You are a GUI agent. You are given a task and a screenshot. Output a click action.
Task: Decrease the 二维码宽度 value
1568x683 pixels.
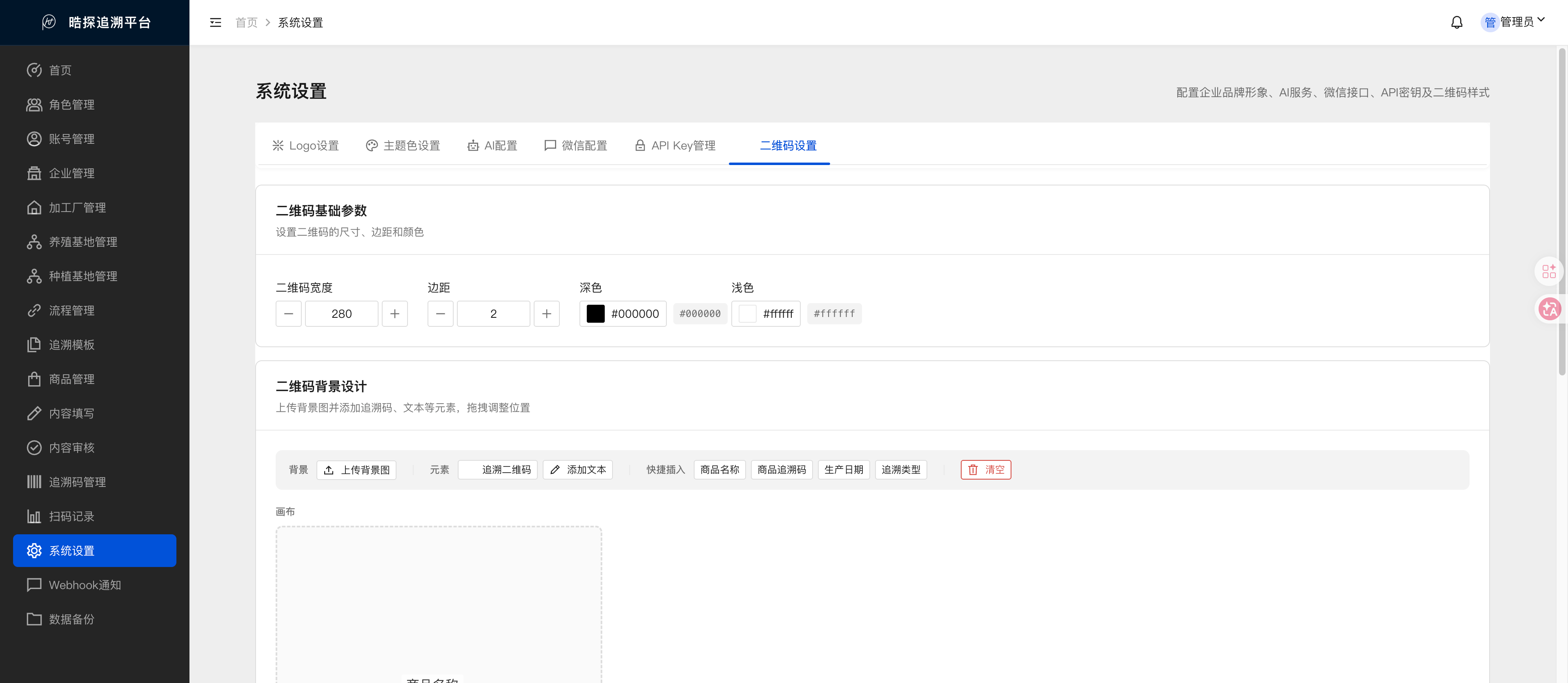289,314
